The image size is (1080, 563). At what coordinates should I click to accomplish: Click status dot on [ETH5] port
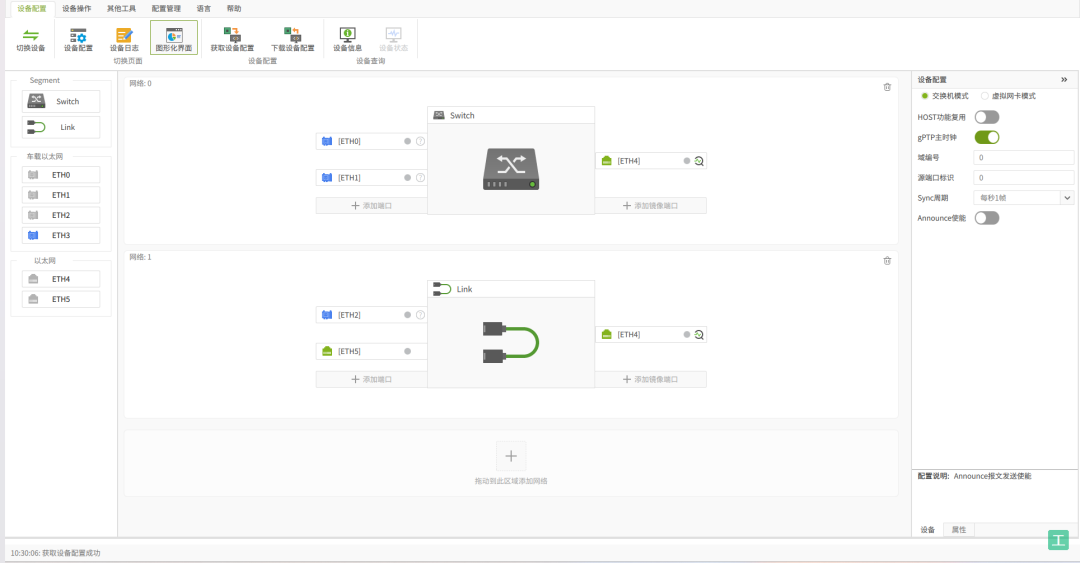pos(407,351)
